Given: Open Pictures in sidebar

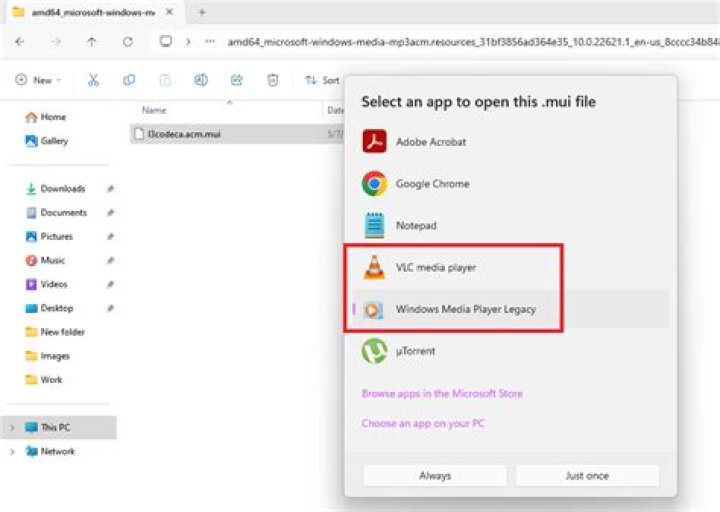Looking at the screenshot, I should click(x=50, y=236).
